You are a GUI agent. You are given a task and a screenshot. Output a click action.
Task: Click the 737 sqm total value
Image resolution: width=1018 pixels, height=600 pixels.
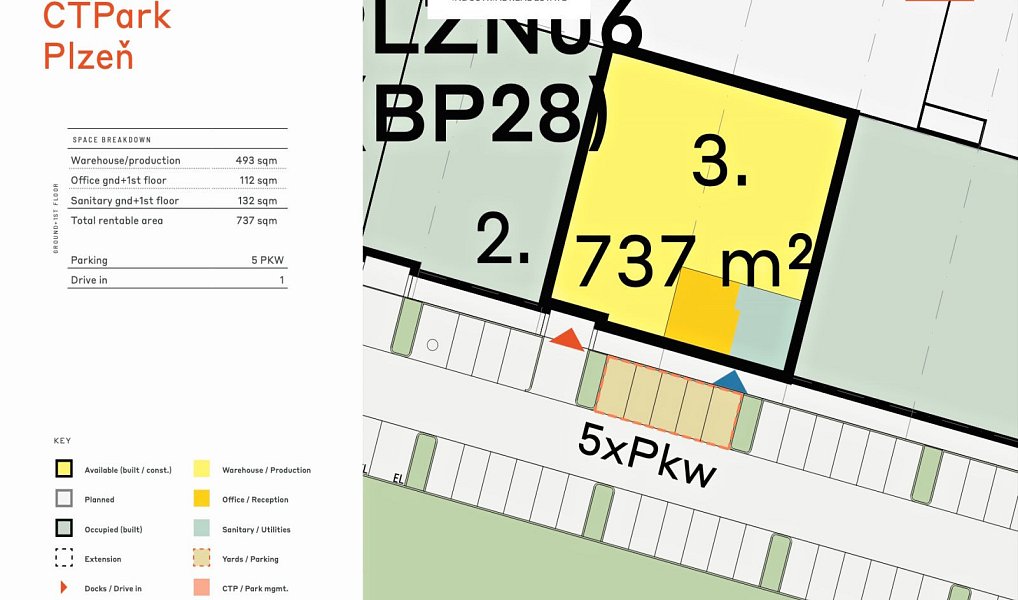pyautogui.click(x=257, y=221)
